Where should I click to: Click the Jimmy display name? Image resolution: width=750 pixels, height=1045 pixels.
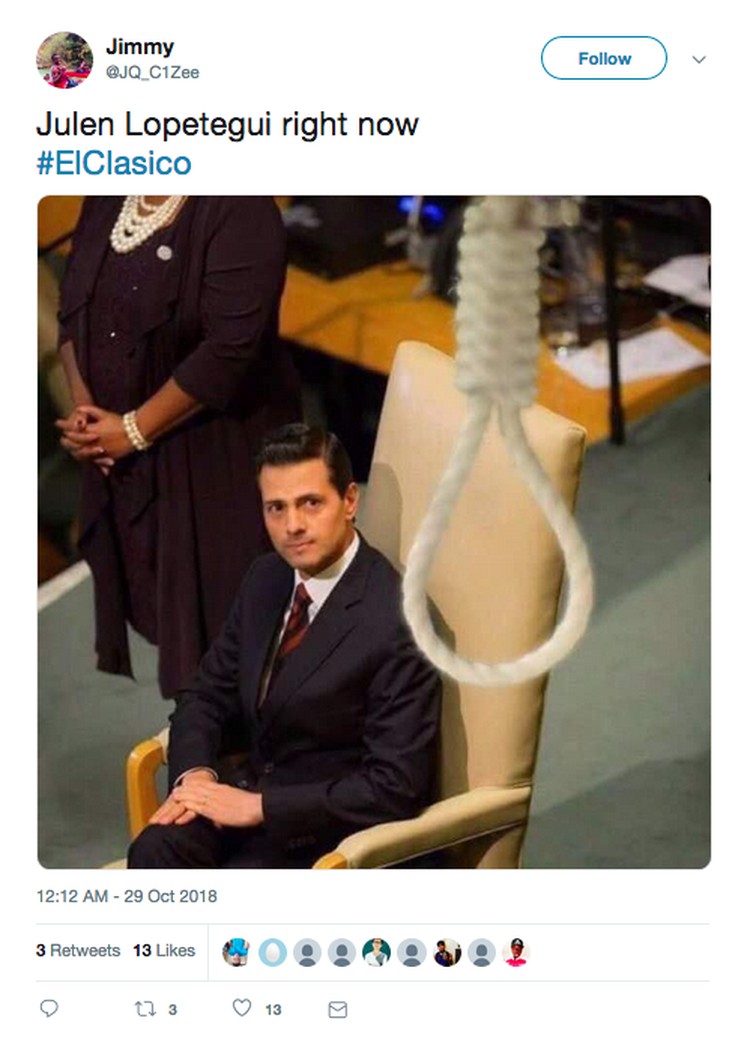[140, 47]
